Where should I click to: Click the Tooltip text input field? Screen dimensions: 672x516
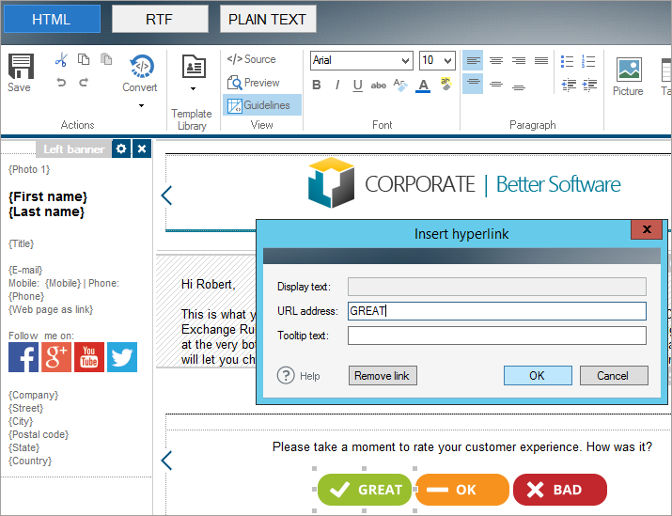pyautogui.click(x=497, y=335)
